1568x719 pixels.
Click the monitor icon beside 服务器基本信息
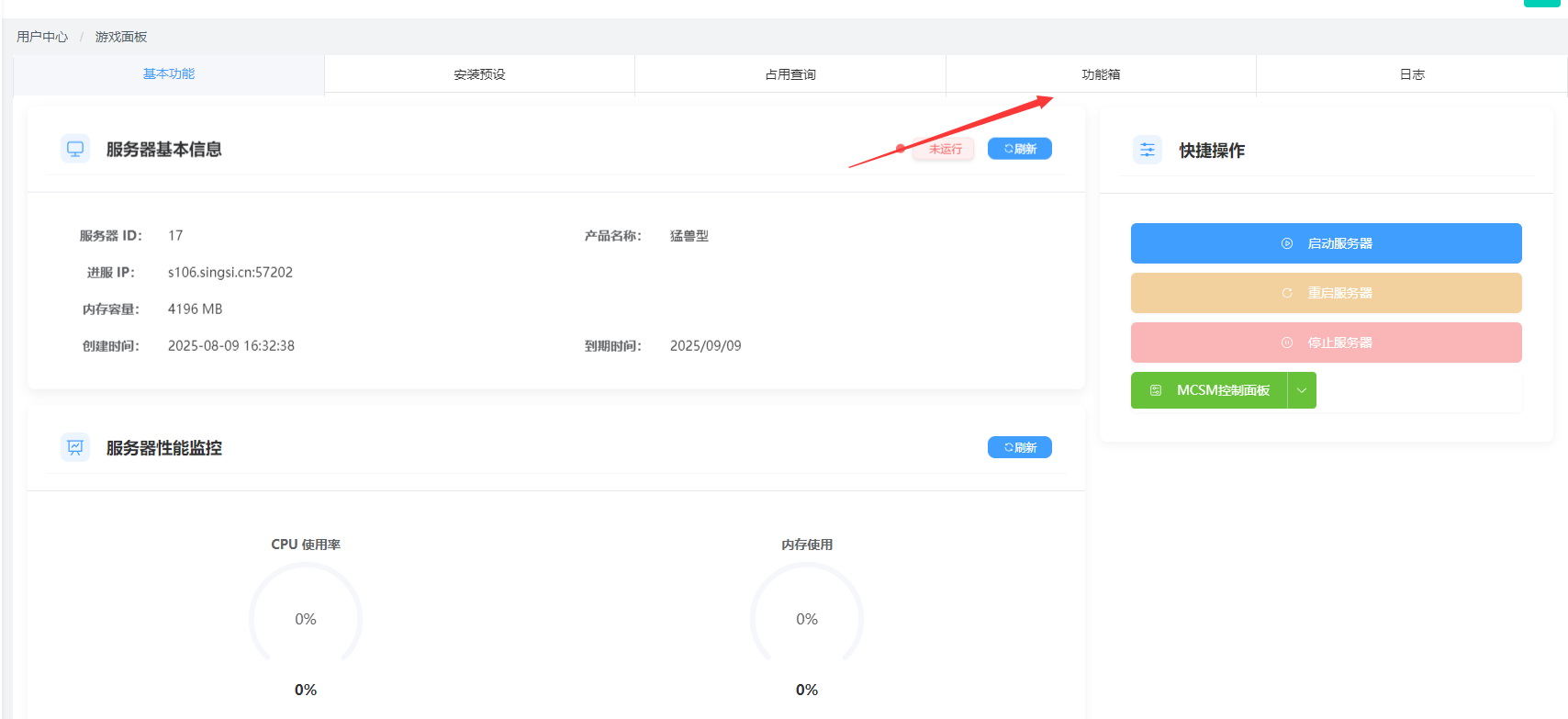75,149
